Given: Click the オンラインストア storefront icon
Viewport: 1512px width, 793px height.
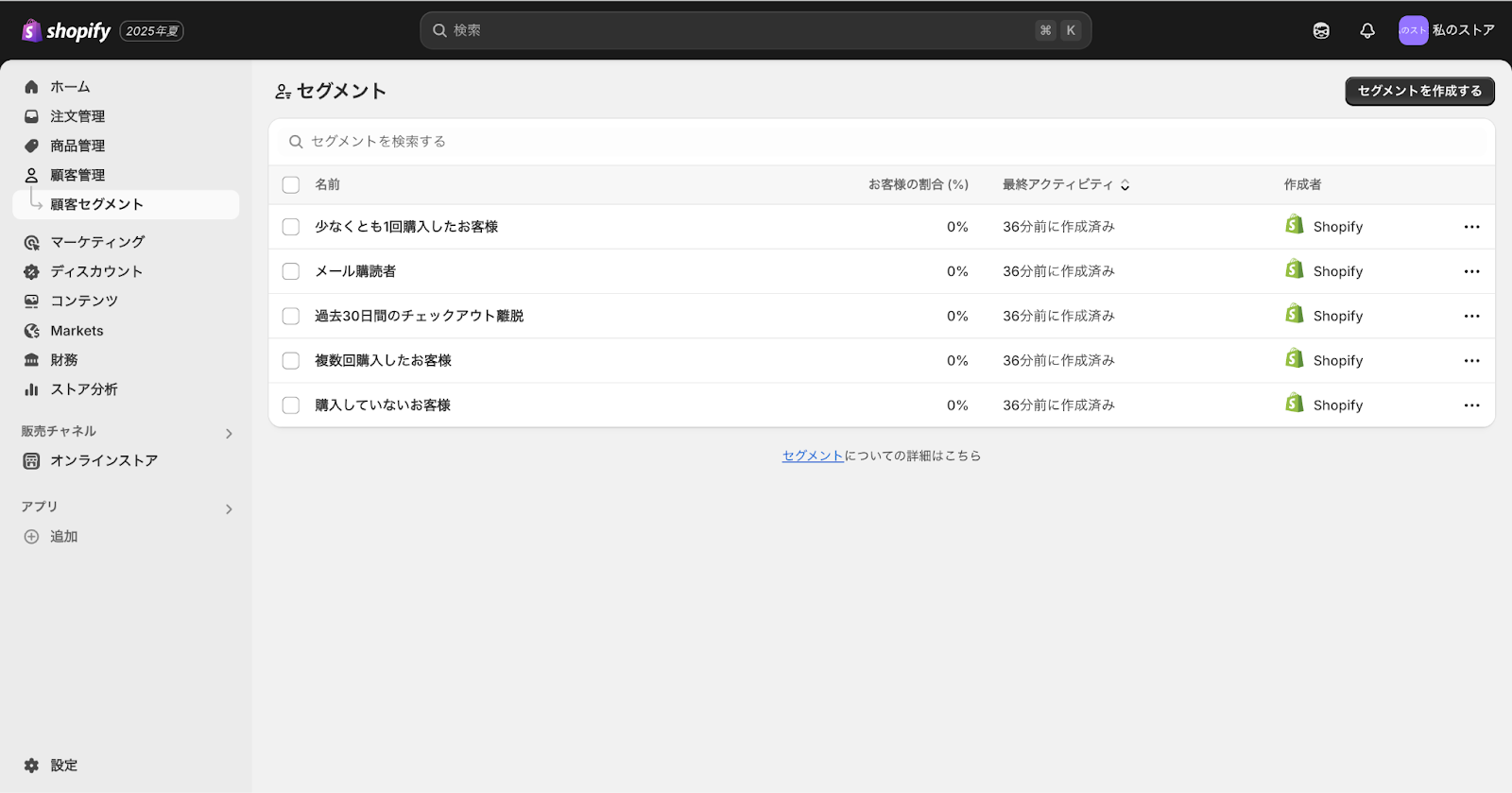Looking at the screenshot, I should point(31,460).
